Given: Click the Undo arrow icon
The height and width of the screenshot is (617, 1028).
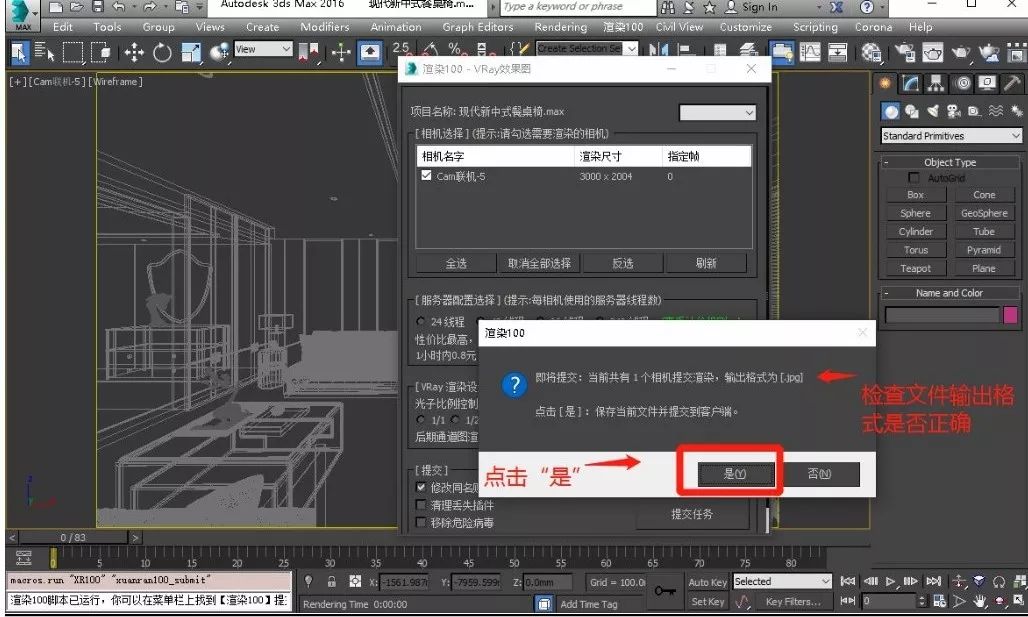Looking at the screenshot, I should (x=119, y=7).
